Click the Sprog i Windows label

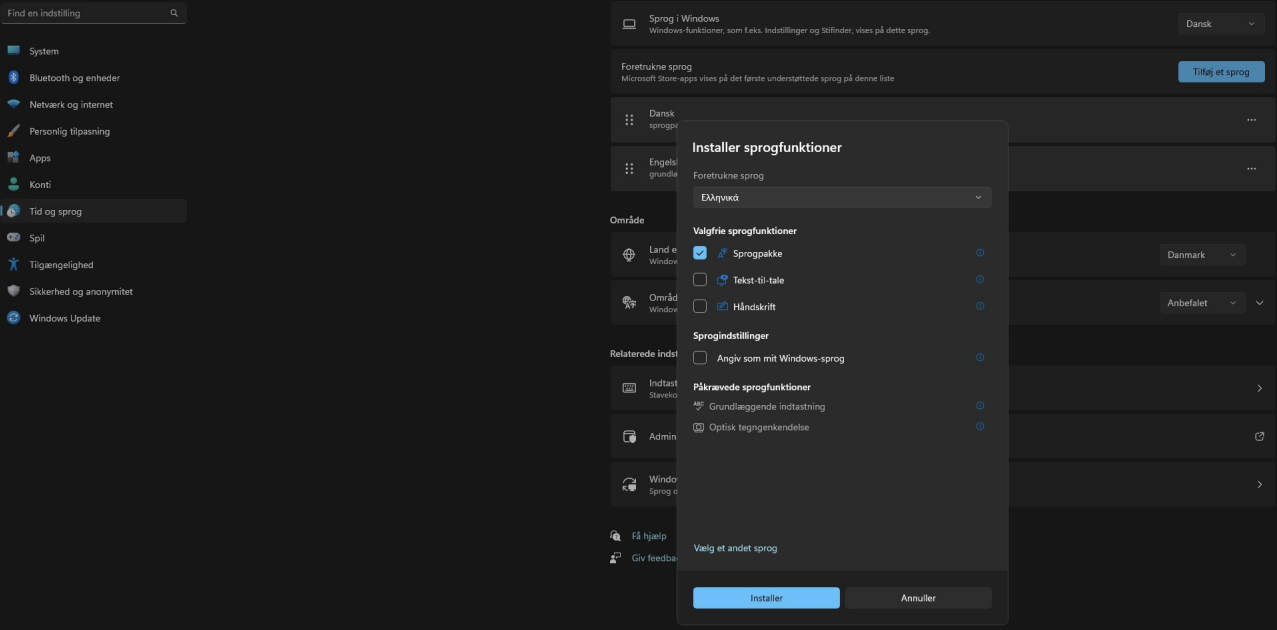(684, 18)
